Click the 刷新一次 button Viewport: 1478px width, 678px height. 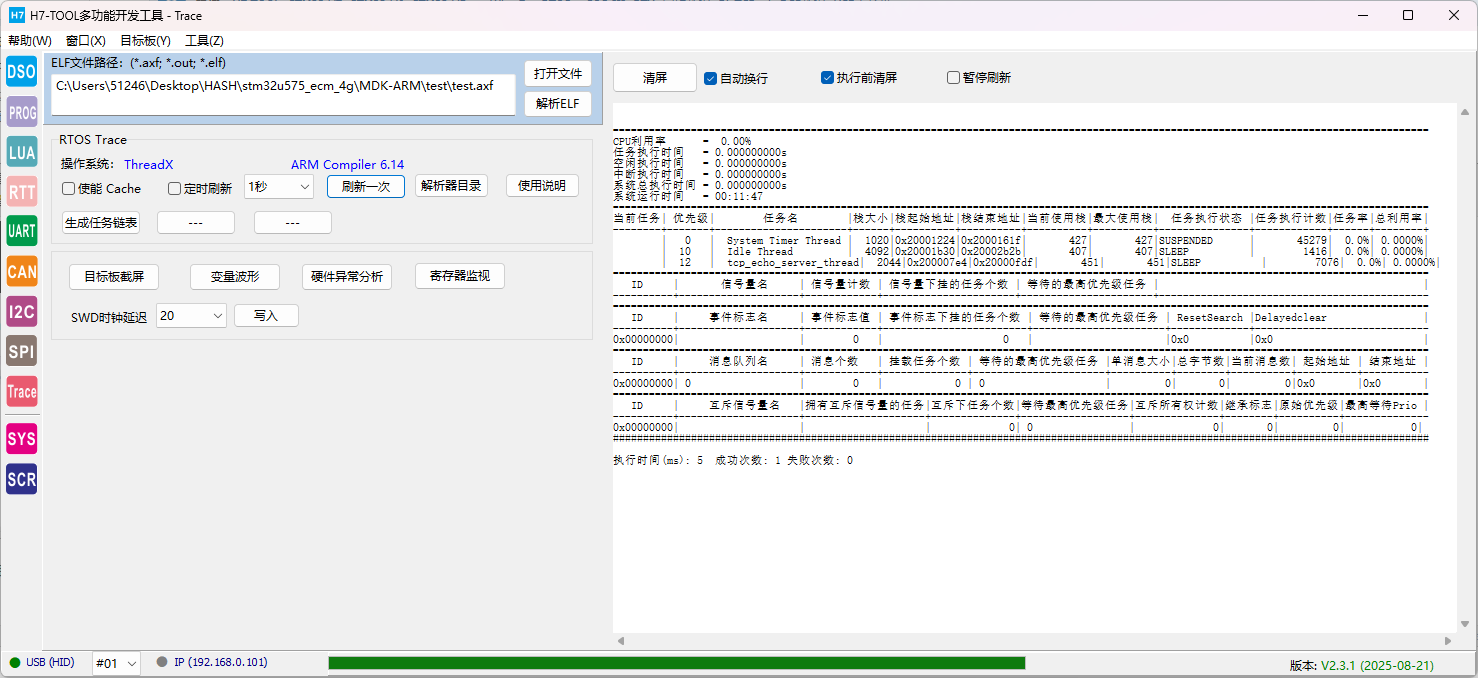click(x=365, y=186)
